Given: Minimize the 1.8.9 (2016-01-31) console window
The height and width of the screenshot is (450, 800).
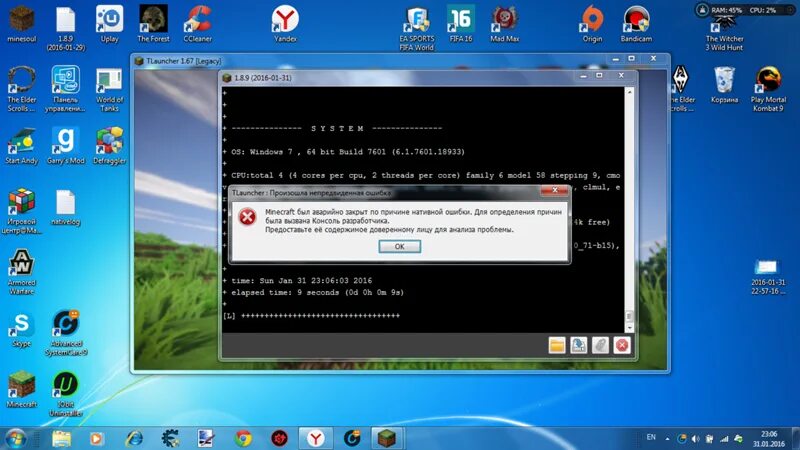Looking at the screenshot, I should 583,76.
